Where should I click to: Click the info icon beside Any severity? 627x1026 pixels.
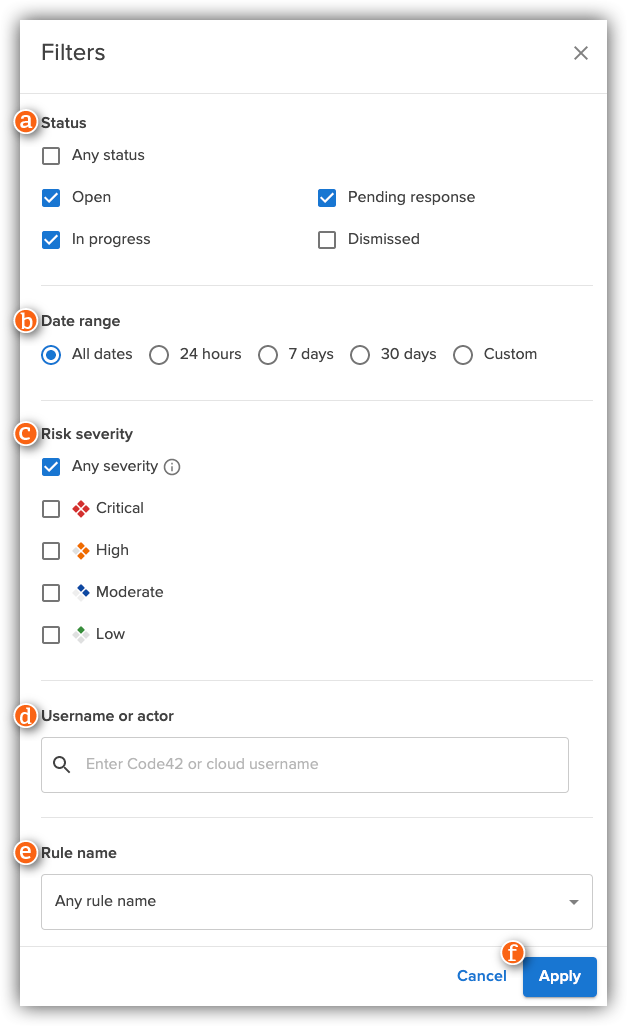click(x=170, y=466)
